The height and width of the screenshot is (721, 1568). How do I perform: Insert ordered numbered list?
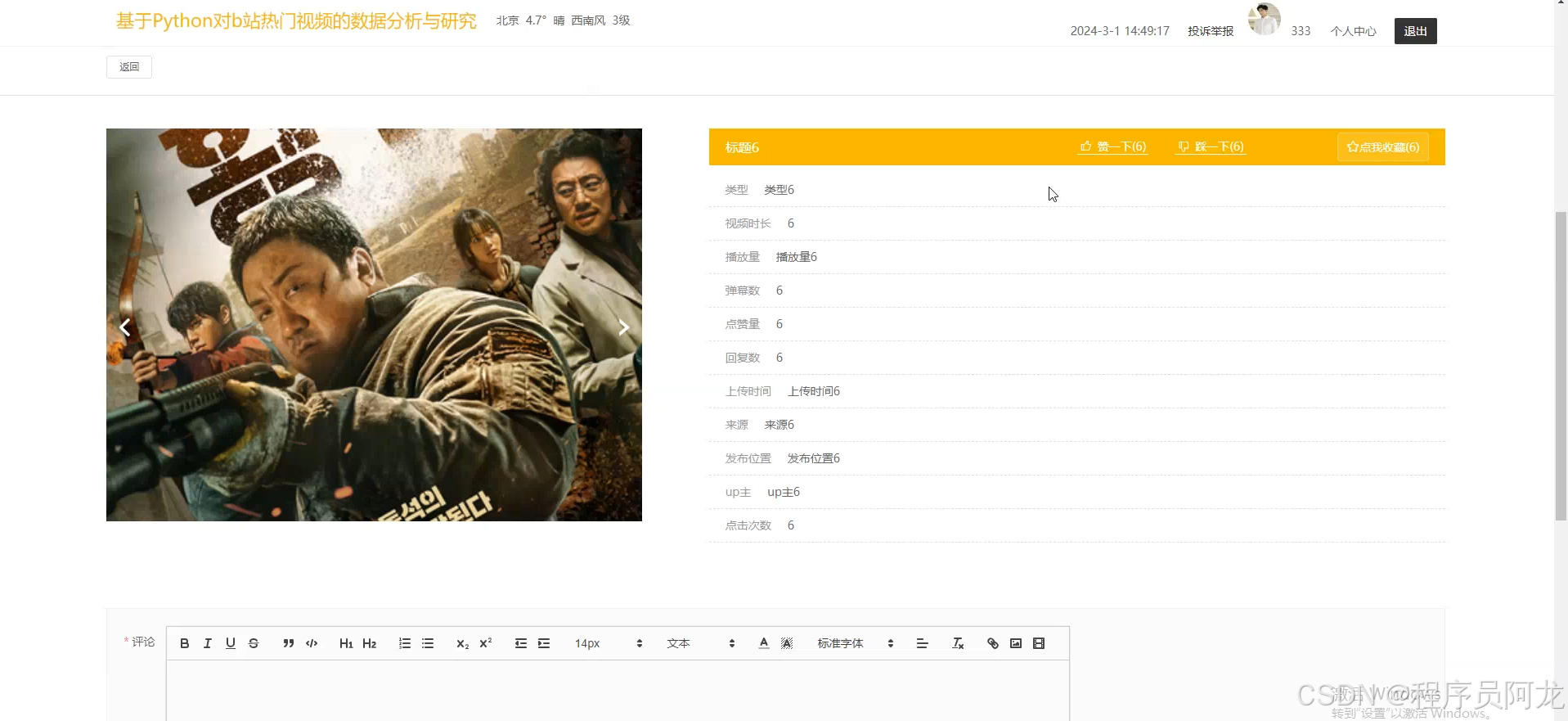click(x=405, y=643)
